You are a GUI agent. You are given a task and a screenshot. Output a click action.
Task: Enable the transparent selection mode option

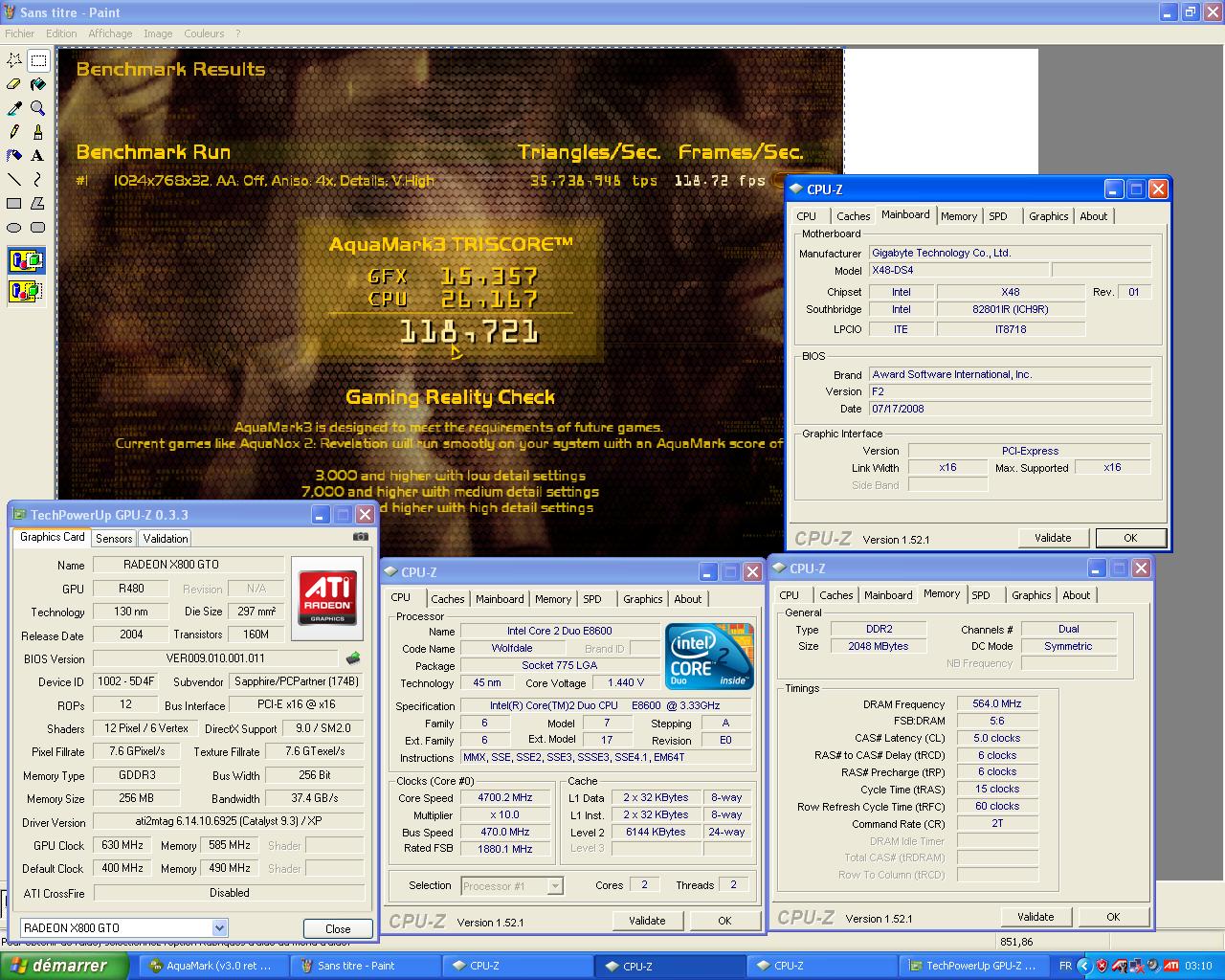[x=26, y=290]
